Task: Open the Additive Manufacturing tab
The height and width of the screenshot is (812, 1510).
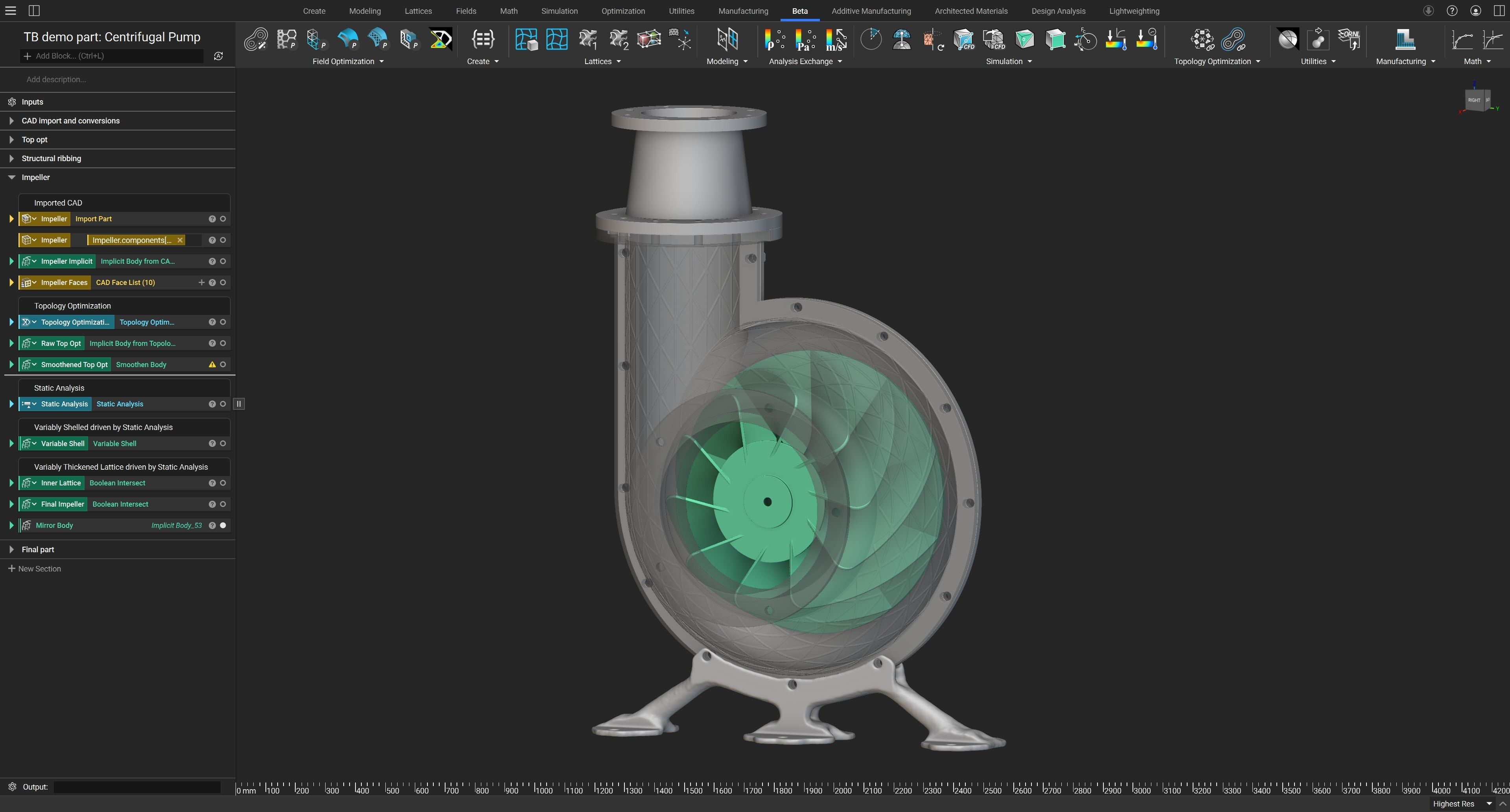Action: click(871, 11)
